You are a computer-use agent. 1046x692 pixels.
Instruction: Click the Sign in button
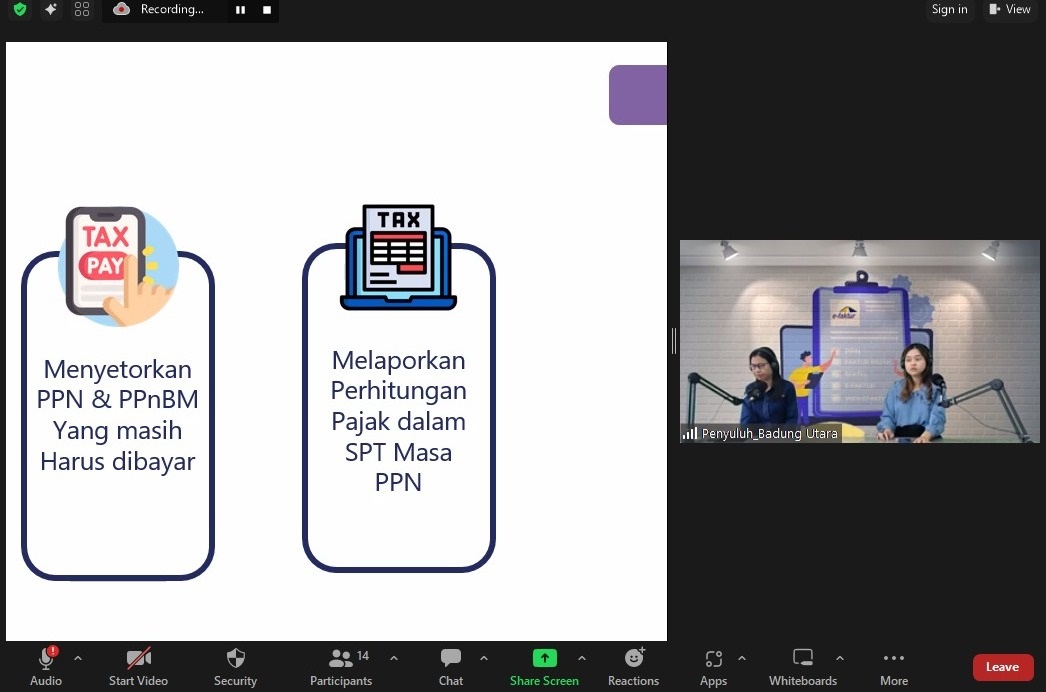pyautogui.click(x=949, y=10)
